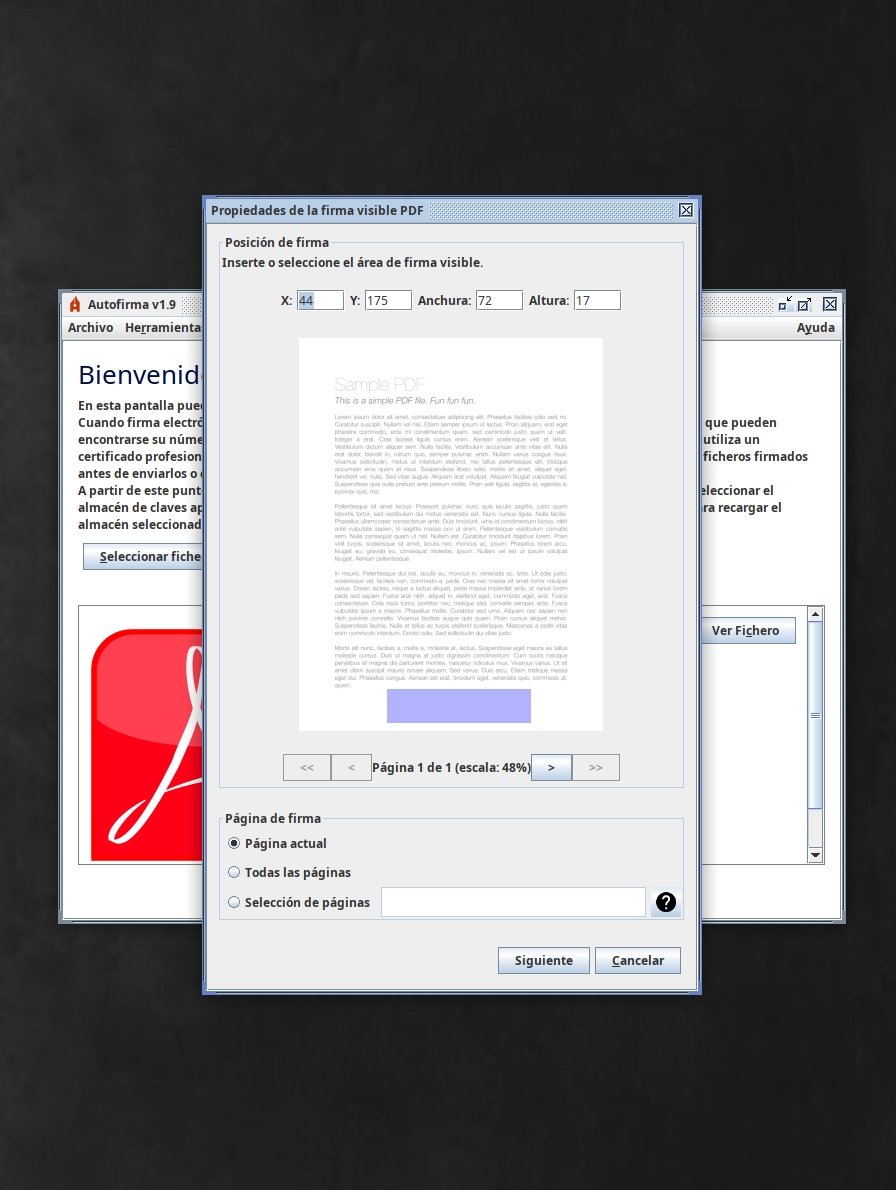Click the scrollbar up arrow
896x1190 pixels.
815,614
